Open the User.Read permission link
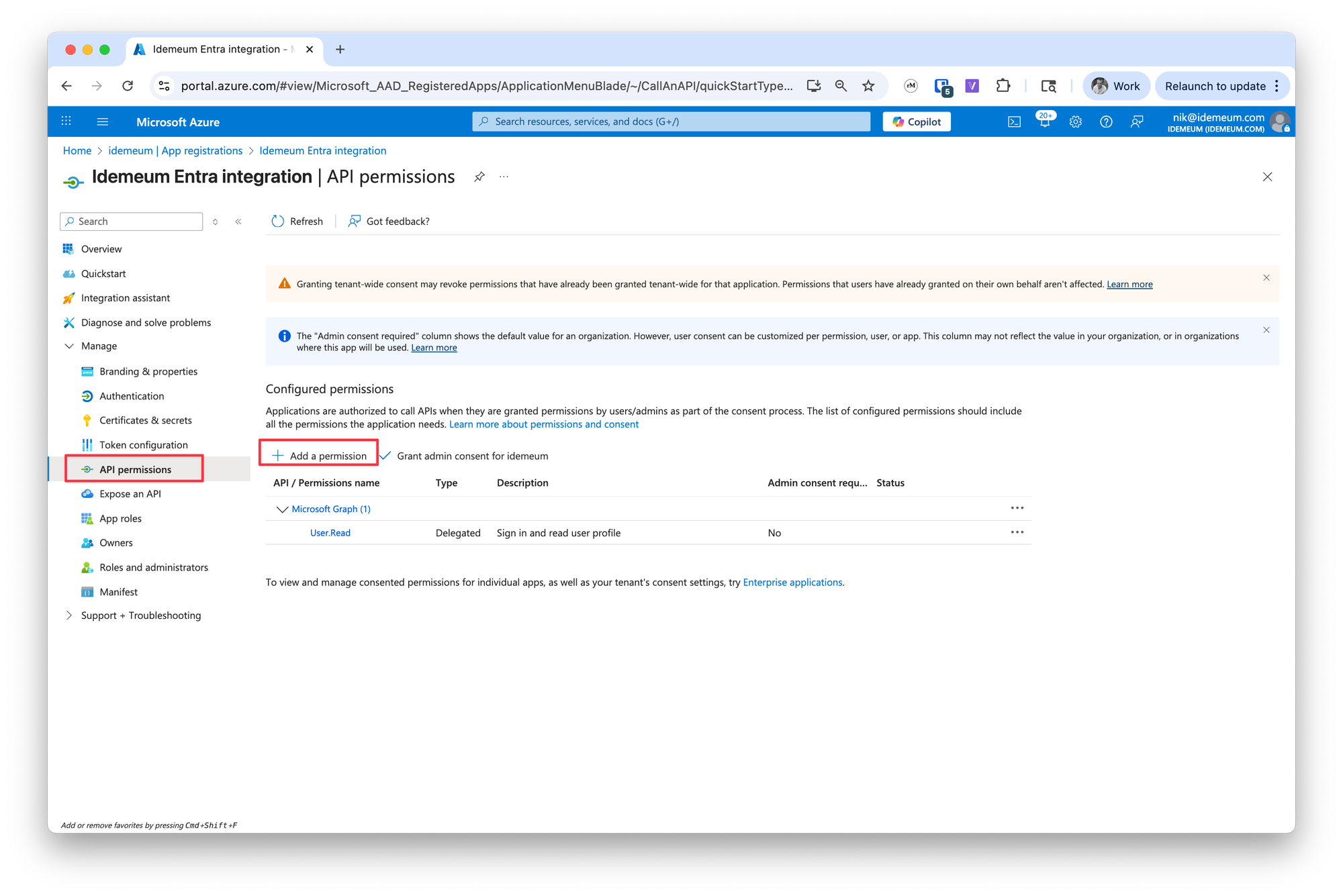Image resolution: width=1343 pixels, height=896 pixels. click(330, 533)
